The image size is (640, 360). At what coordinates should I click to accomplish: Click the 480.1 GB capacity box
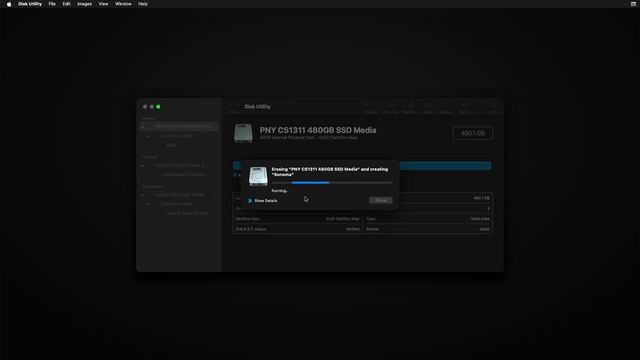tap(473, 133)
